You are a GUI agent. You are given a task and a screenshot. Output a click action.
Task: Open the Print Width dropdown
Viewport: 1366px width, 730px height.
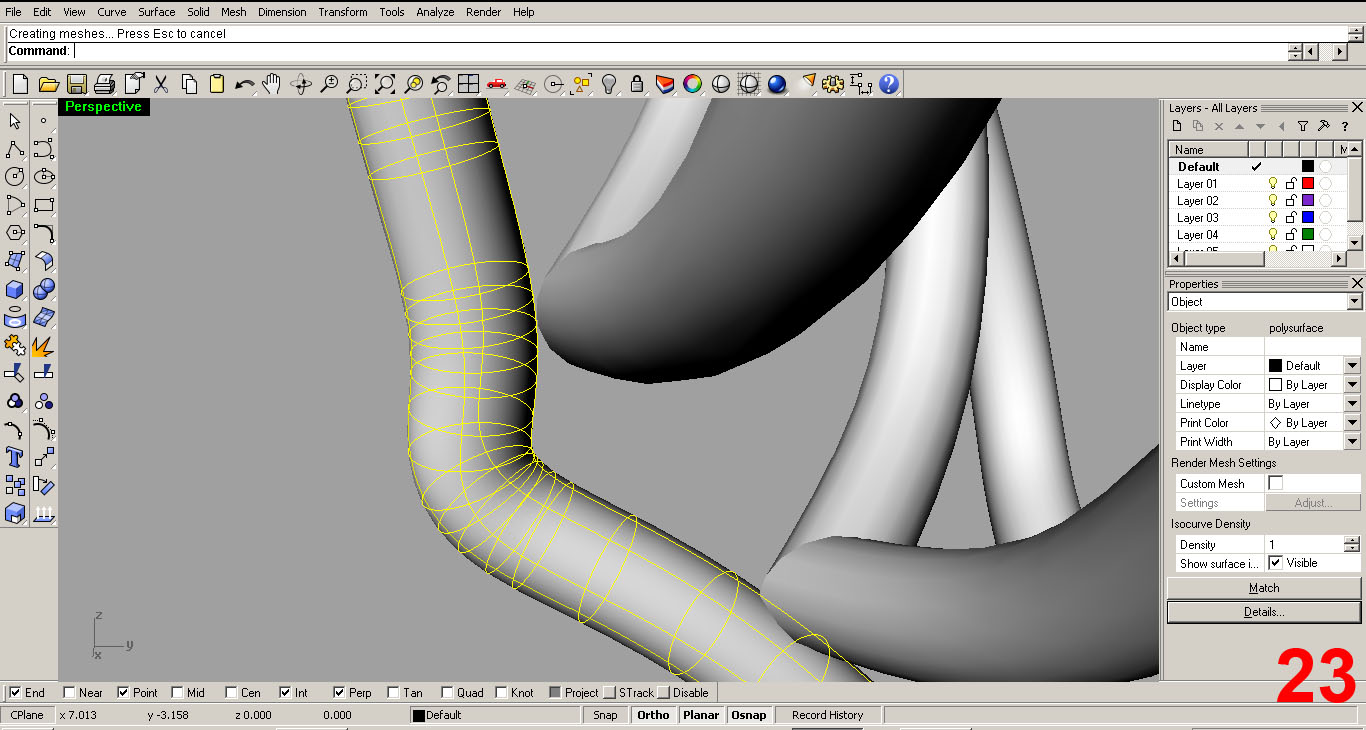tap(1352, 442)
